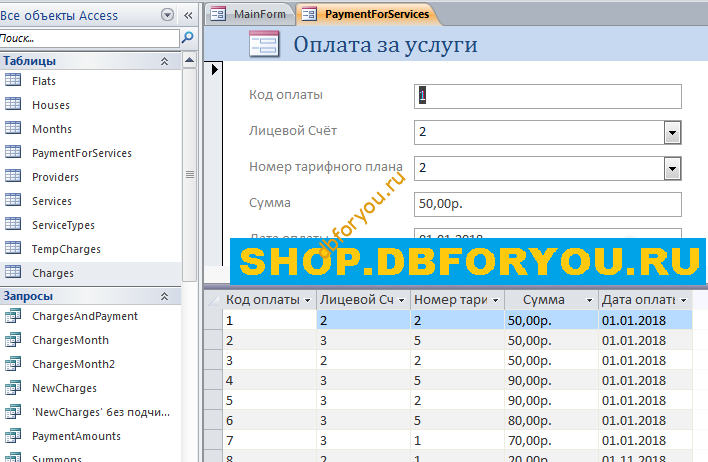Click the record selector arrow of the form

tap(214, 69)
